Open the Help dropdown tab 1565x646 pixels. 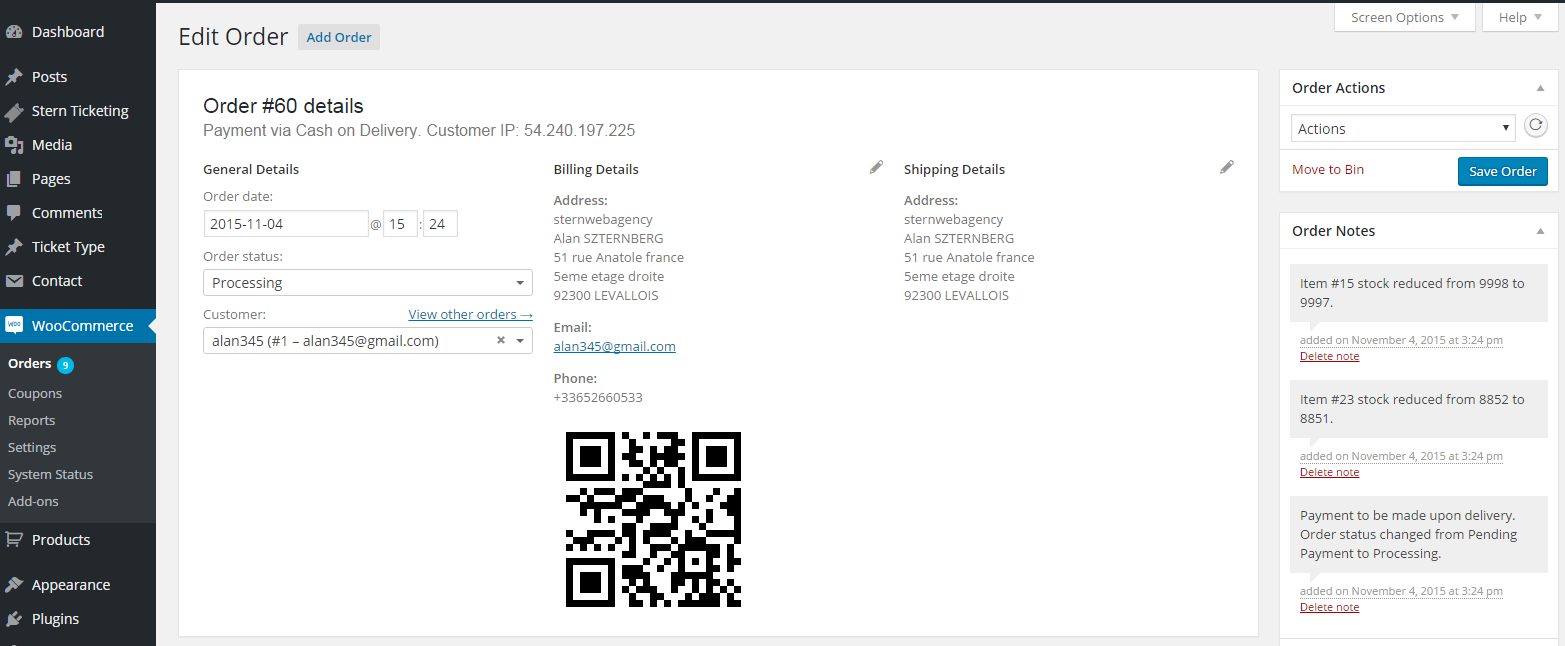coord(1521,17)
